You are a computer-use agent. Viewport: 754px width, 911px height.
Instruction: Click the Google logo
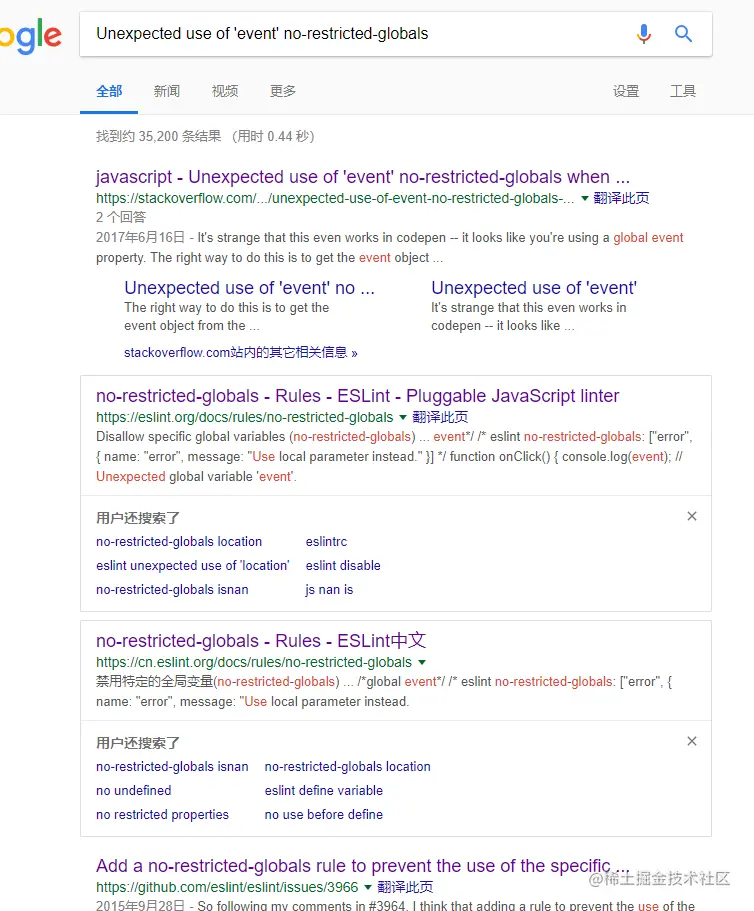(x=31, y=36)
